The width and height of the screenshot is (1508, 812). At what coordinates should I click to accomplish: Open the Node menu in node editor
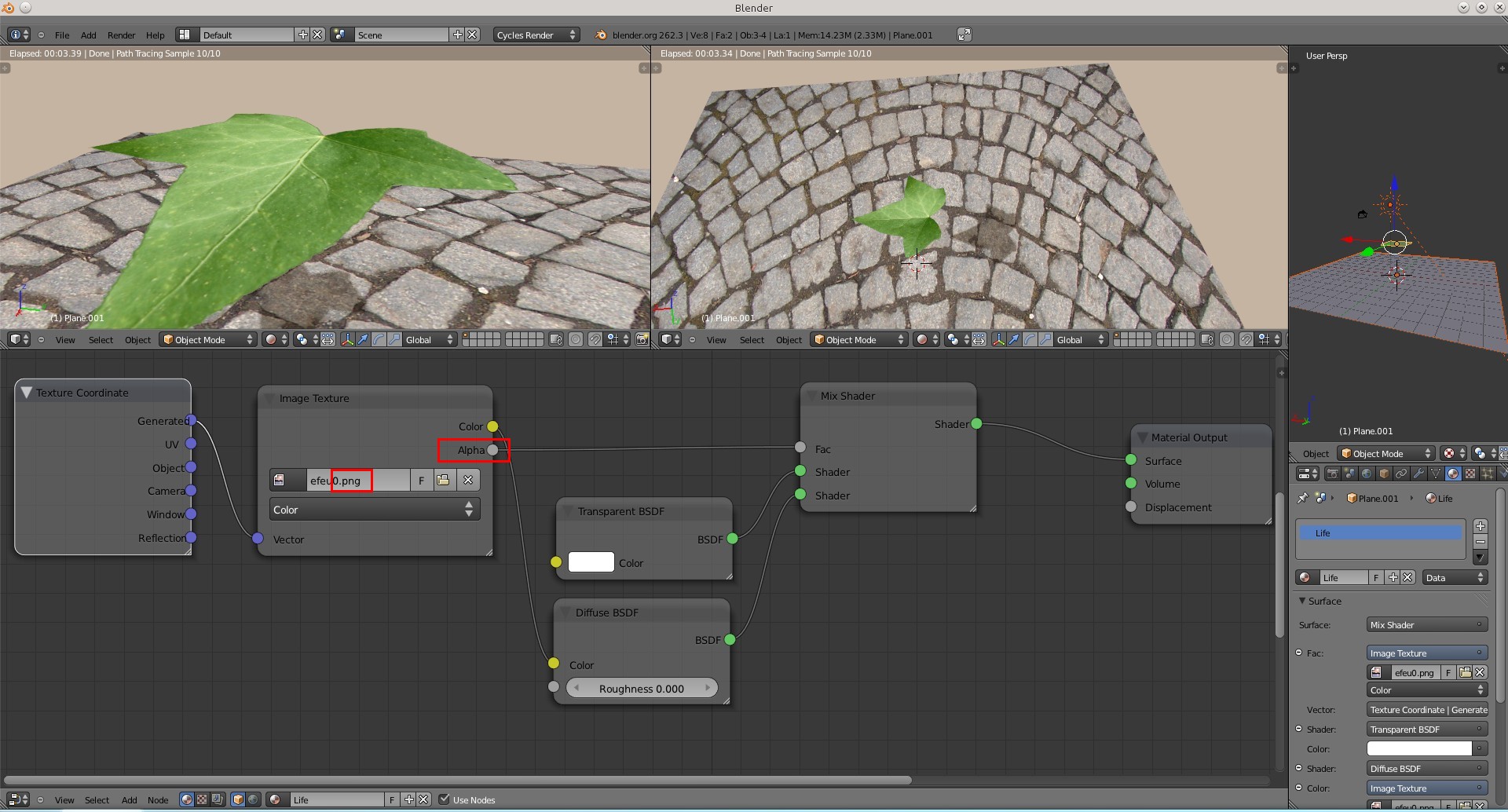click(158, 800)
